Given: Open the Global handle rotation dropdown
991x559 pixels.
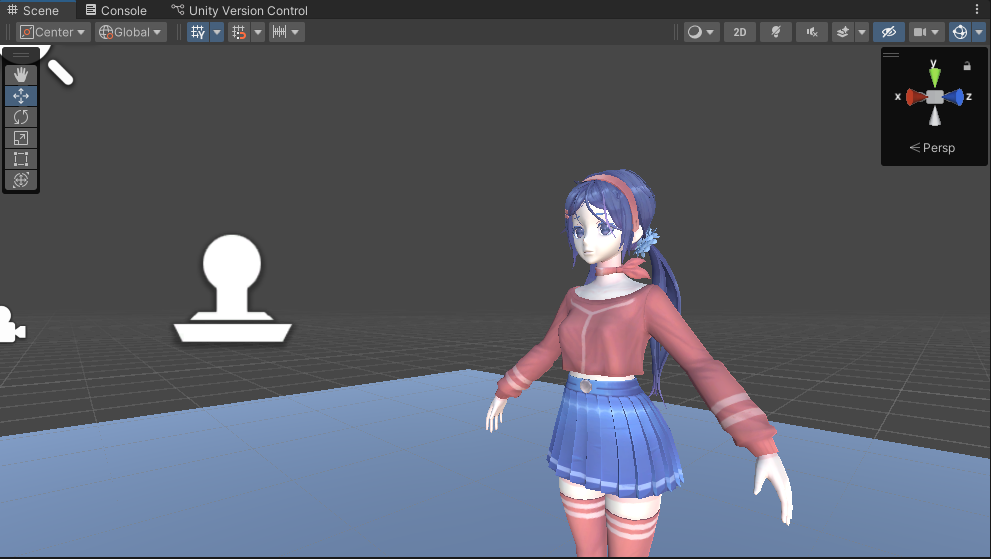Looking at the screenshot, I should point(131,32).
